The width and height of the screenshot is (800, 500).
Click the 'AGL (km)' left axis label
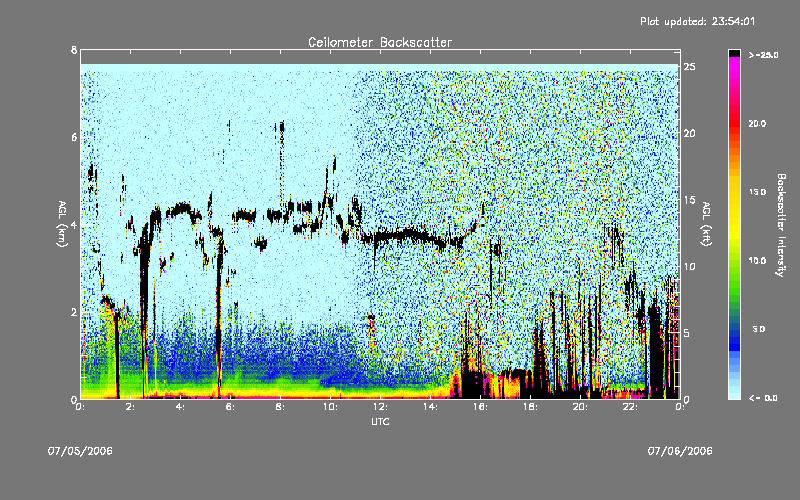click(x=63, y=224)
